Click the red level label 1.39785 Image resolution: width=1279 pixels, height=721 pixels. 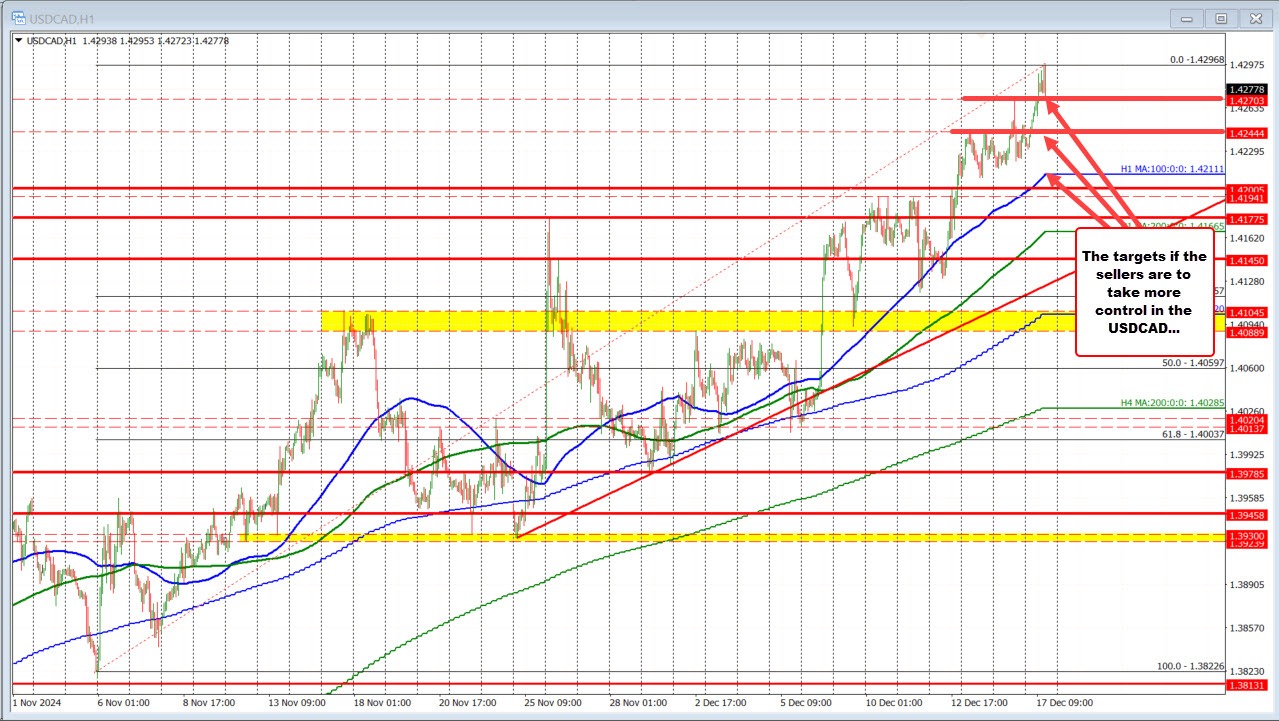1249,474
